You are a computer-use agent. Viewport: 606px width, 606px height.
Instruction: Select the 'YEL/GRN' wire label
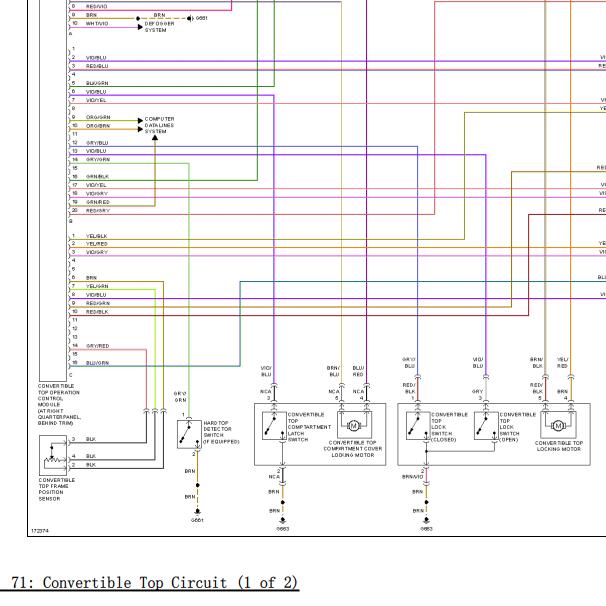(x=97, y=286)
